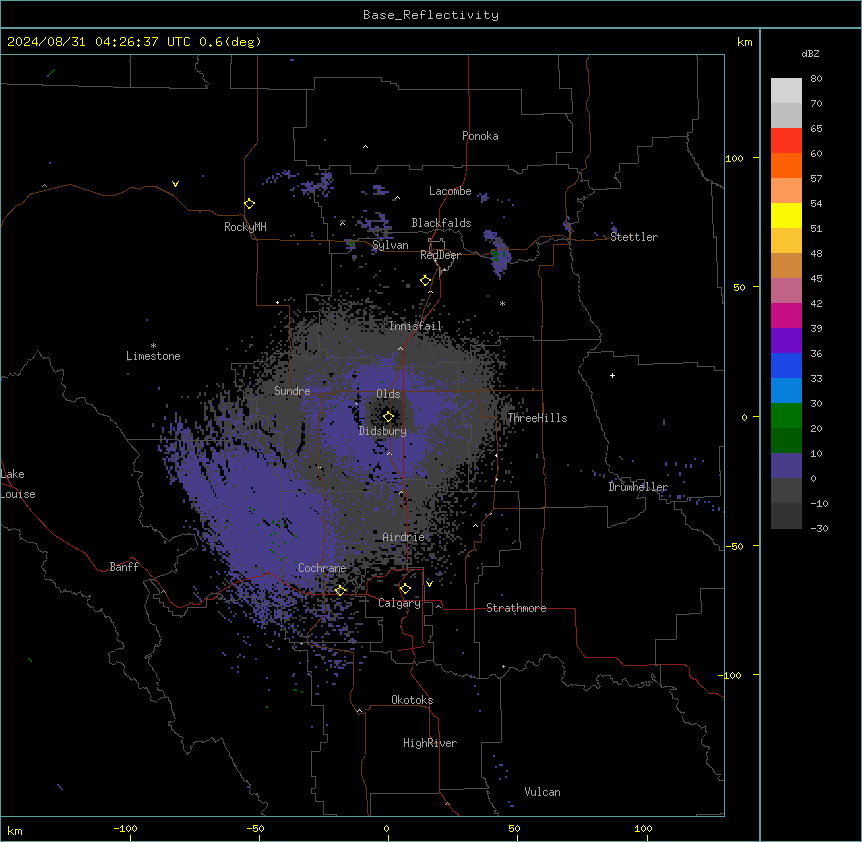The width and height of the screenshot is (862, 842).
Task: Click the Ponoka city label
Action: pos(480,136)
